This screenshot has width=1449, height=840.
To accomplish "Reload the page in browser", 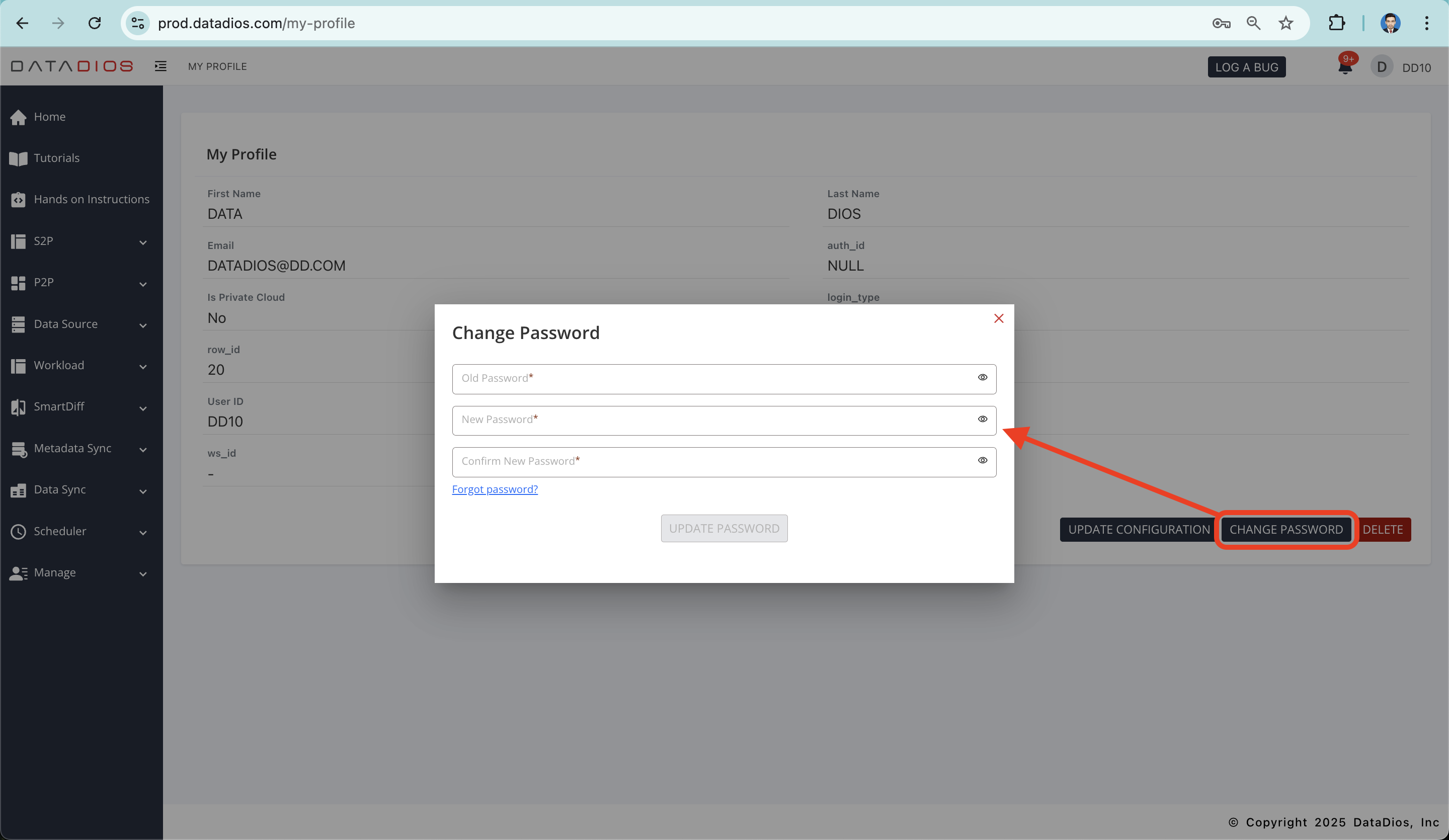I will (x=95, y=23).
